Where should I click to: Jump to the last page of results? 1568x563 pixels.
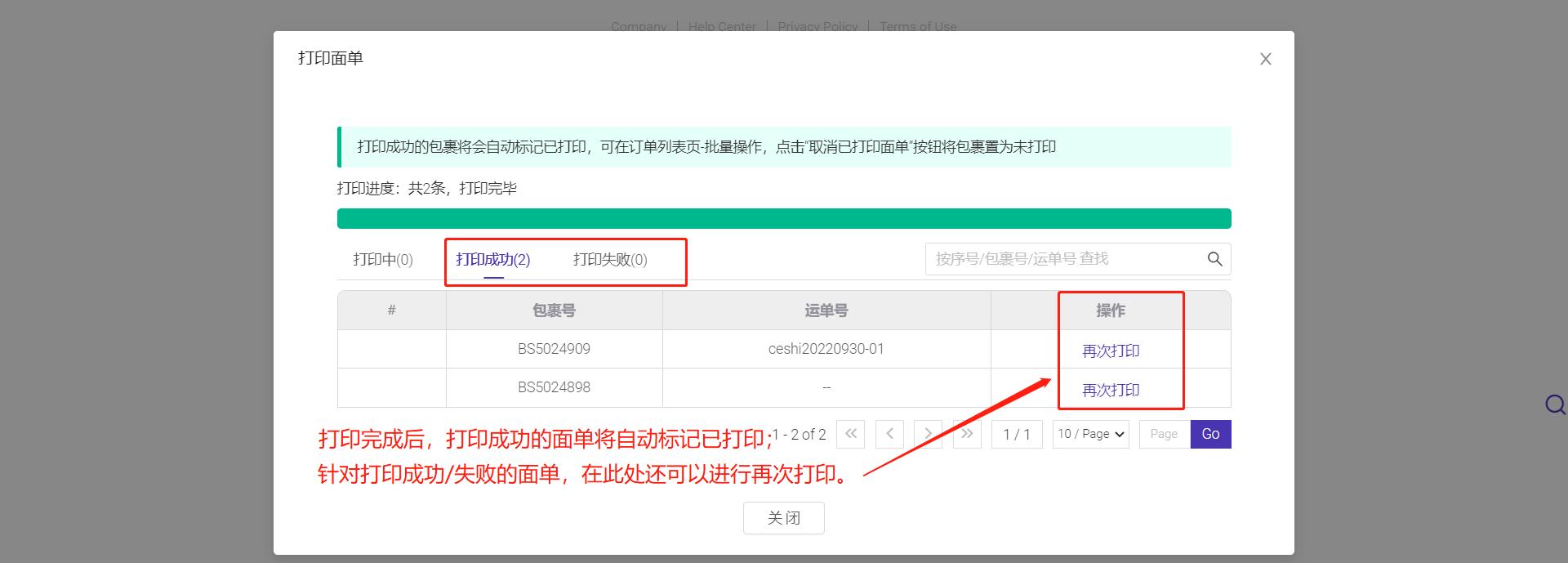(967, 434)
